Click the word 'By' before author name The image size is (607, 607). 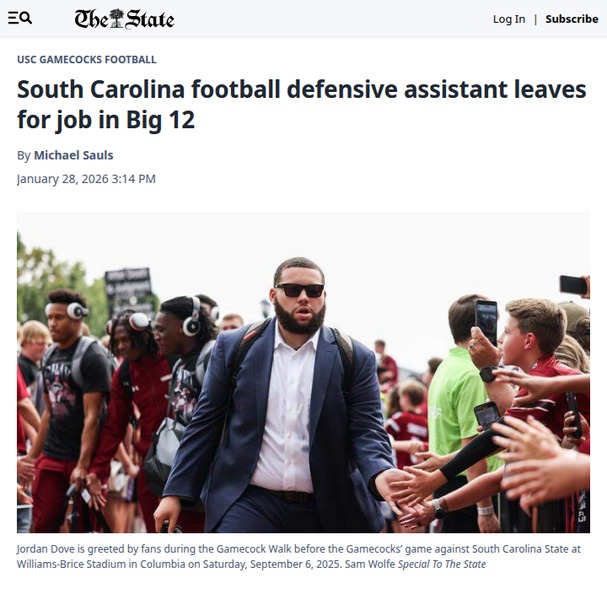click(24, 155)
